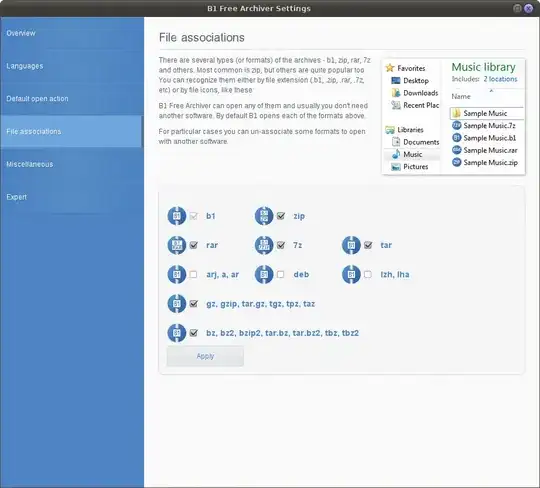Screen dimensions: 540x488
Task: Click the tar format archive icon
Action: [x=351, y=245]
